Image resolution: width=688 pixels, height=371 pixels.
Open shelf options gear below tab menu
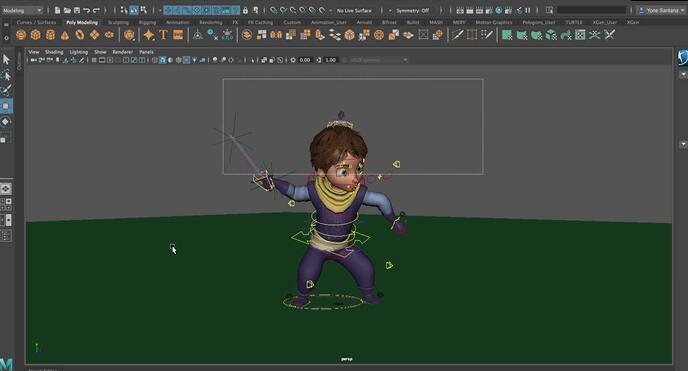[x=6, y=38]
